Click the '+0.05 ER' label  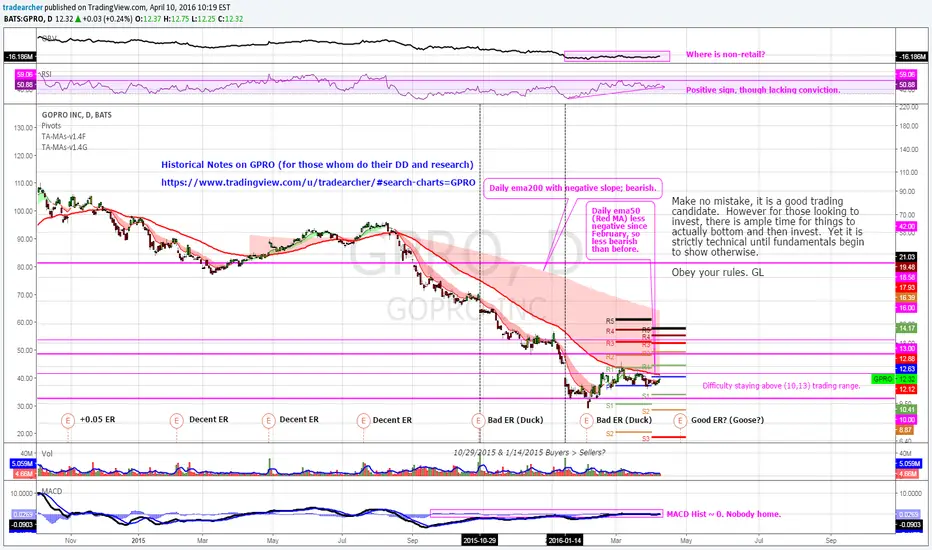97,419
